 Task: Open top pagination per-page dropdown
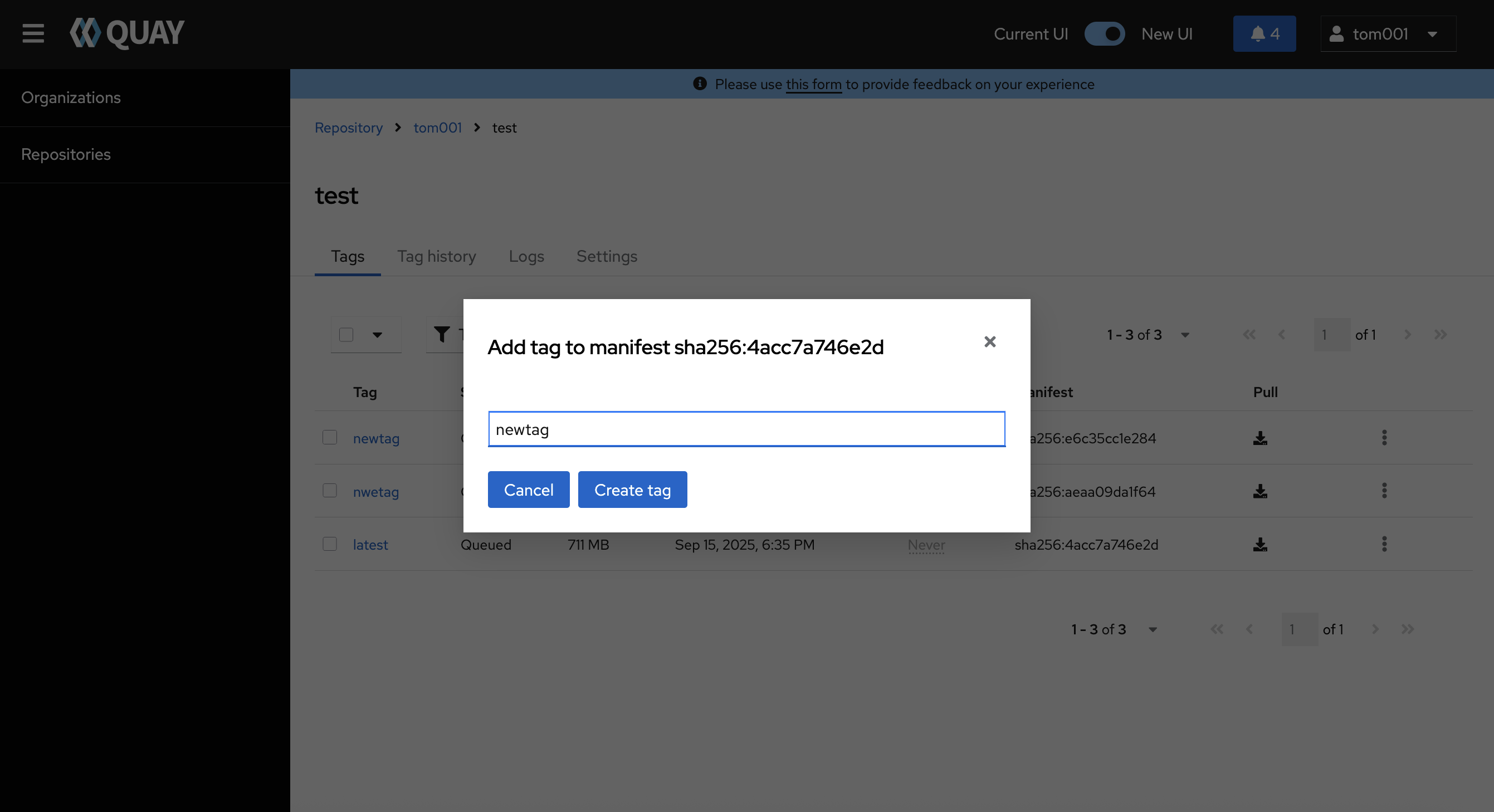click(x=1185, y=335)
